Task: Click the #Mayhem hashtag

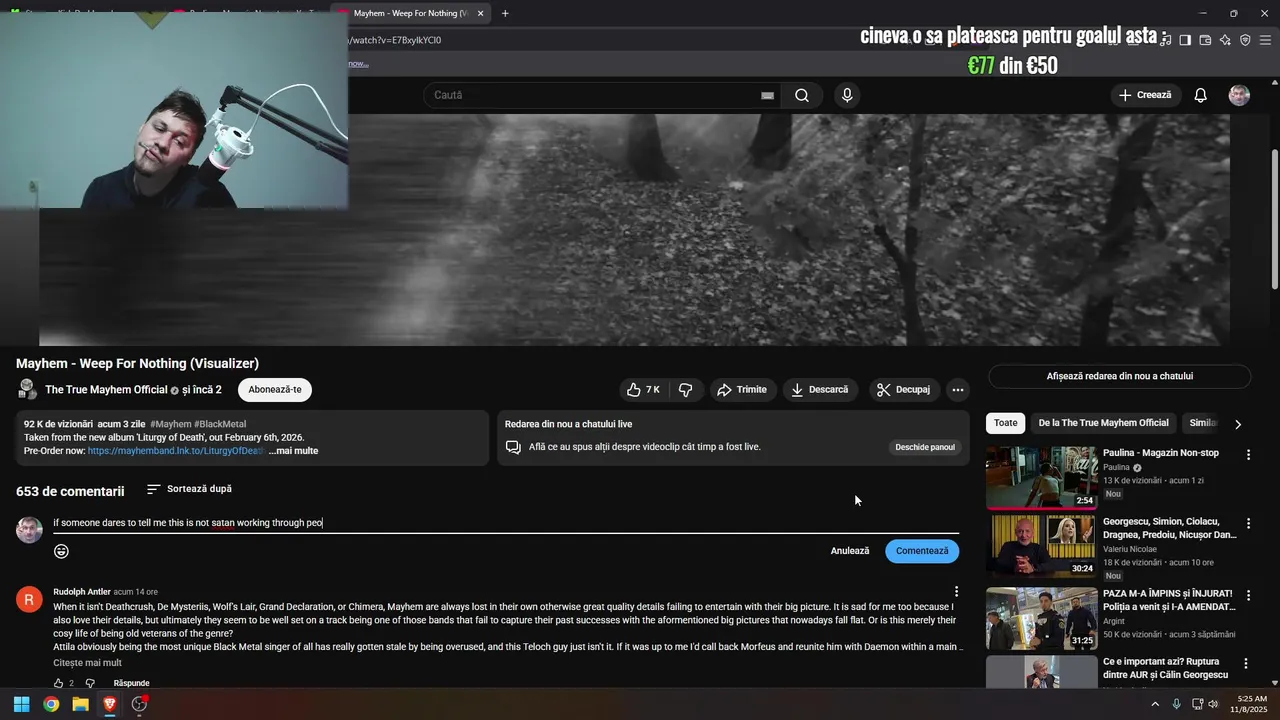Action: [170, 424]
